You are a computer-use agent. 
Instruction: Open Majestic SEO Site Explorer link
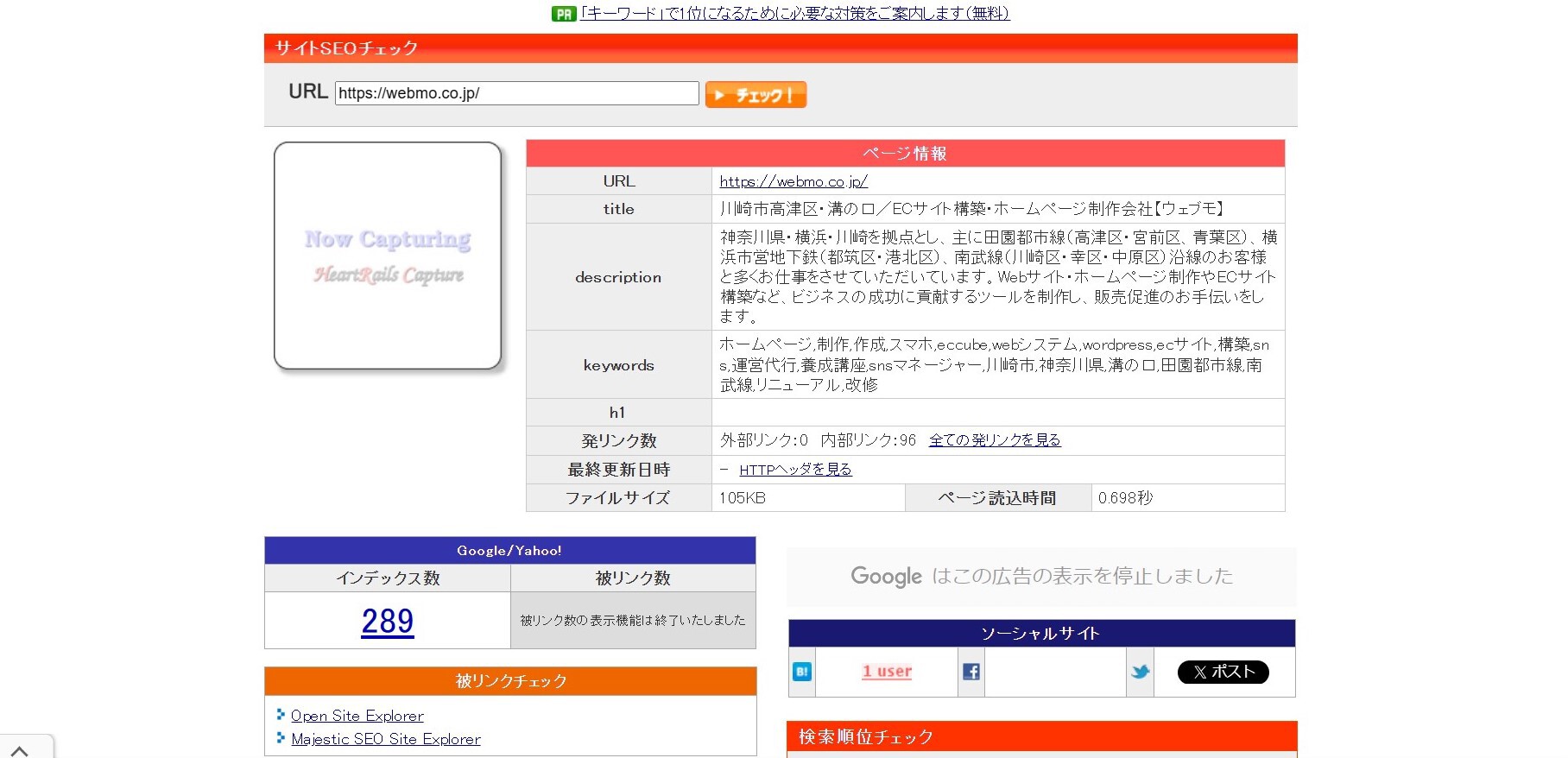(386, 739)
